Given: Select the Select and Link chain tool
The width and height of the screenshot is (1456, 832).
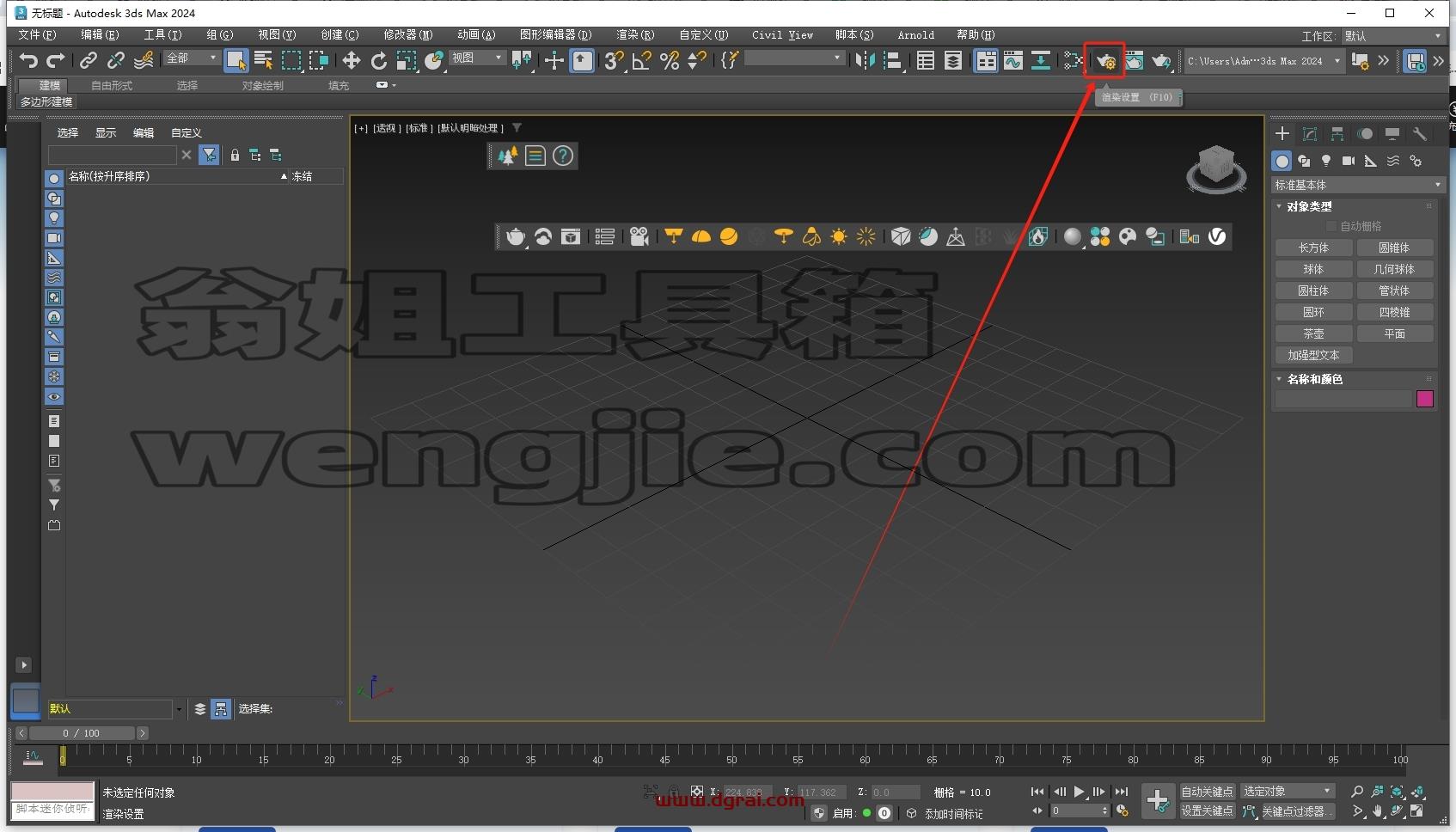Looking at the screenshot, I should (88, 60).
